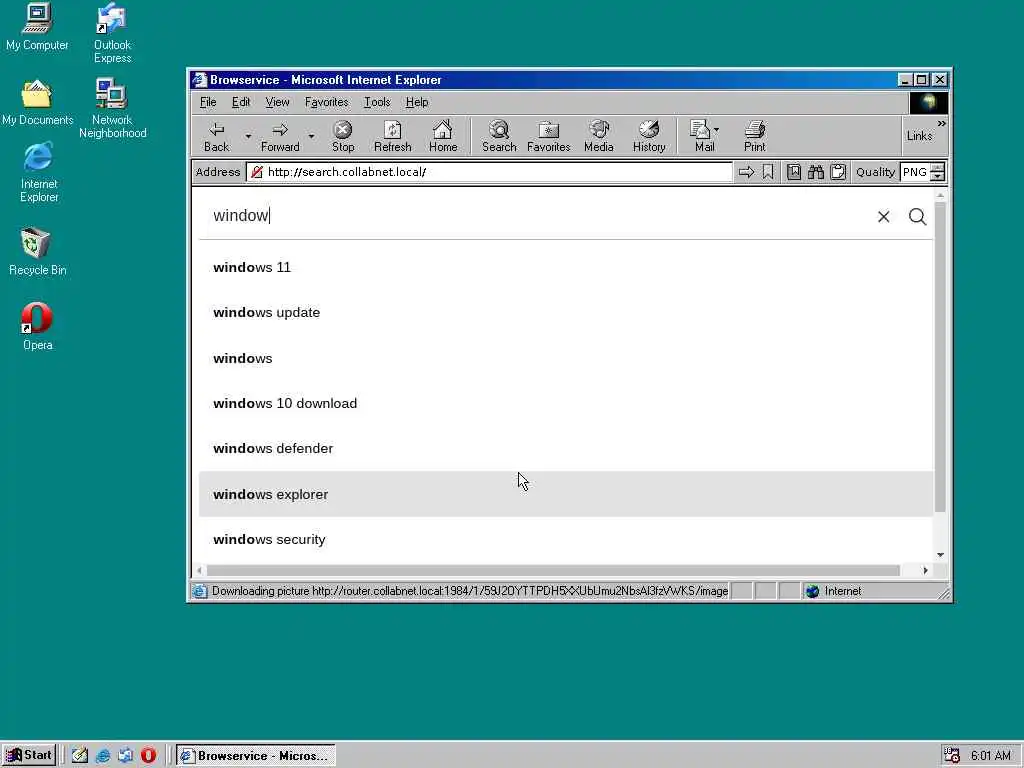The height and width of the screenshot is (768, 1024).
Task: Click the magnifying glass search icon
Action: click(918, 217)
